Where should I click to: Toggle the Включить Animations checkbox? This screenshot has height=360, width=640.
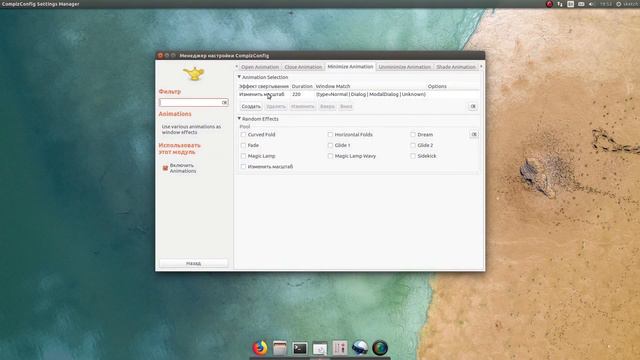(165, 168)
